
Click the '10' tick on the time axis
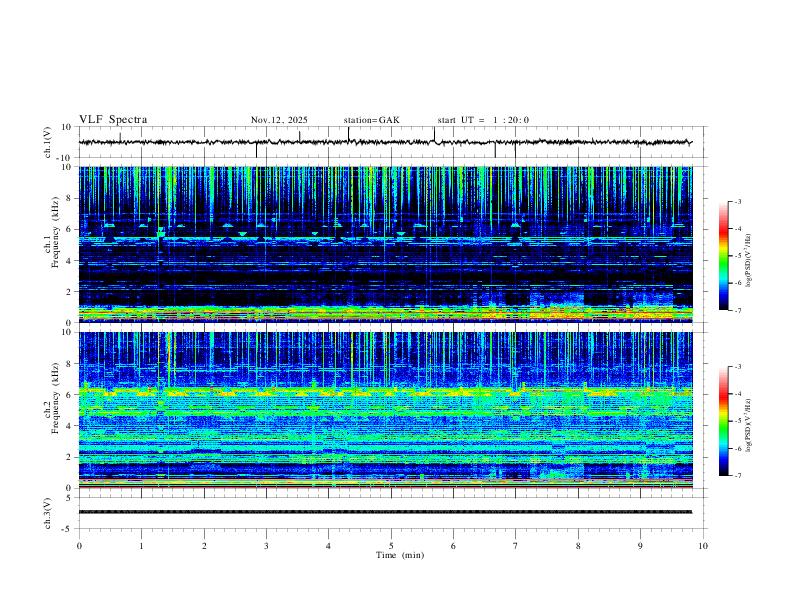tap(703, 546)
